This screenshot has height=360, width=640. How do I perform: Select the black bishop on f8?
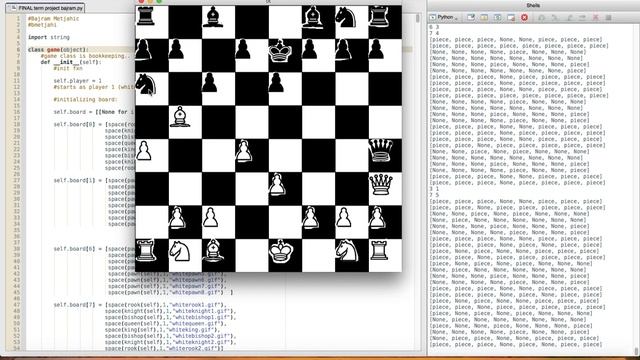313,18
